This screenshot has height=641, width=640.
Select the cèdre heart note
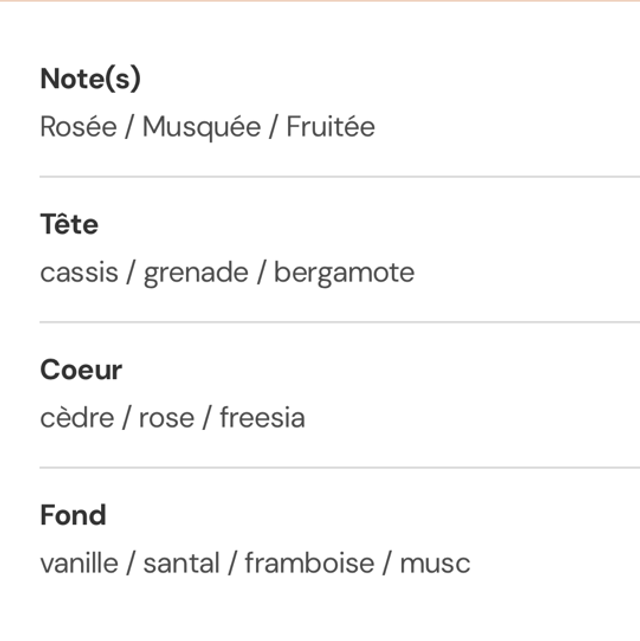click(77, 417)
